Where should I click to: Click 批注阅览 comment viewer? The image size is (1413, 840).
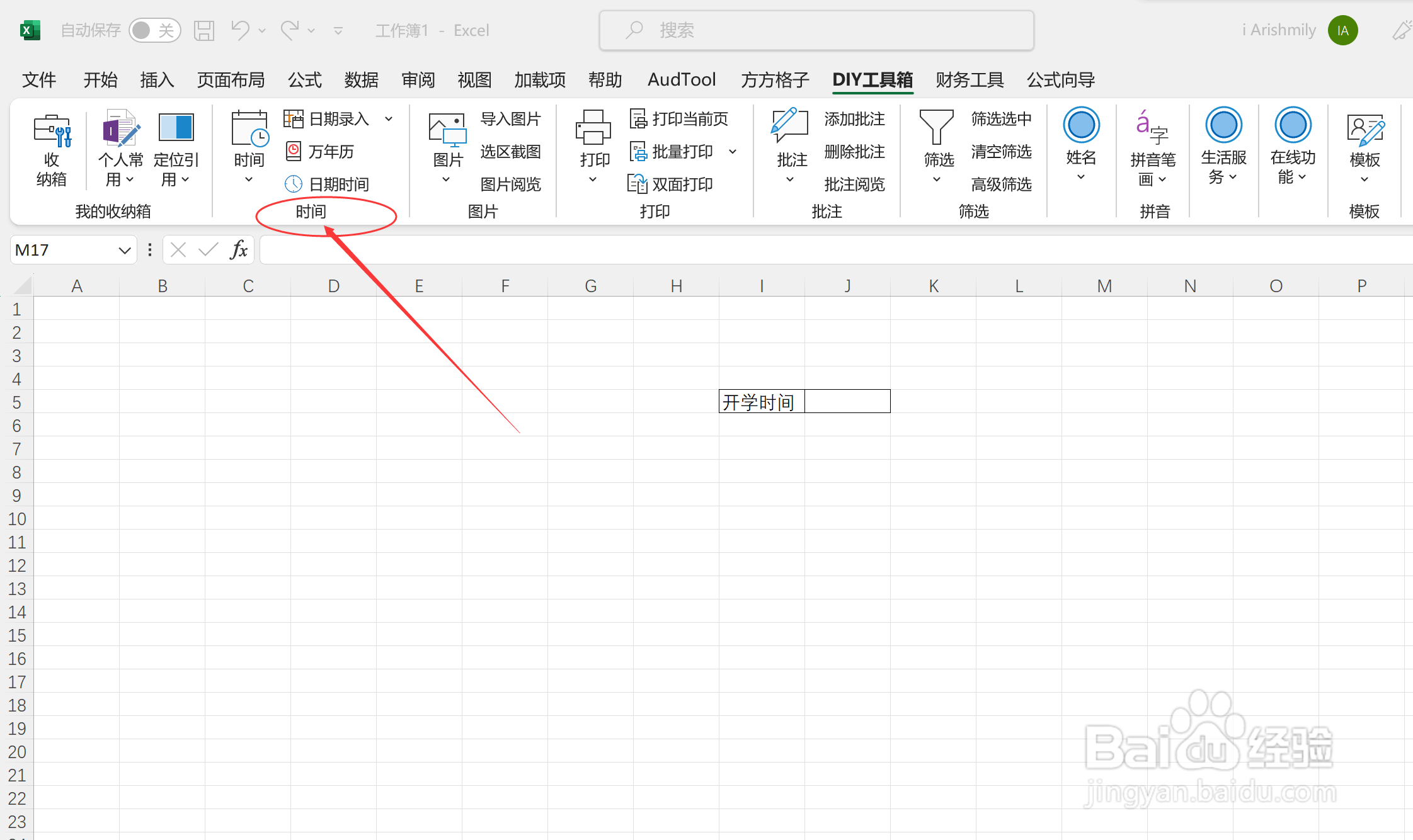click(855, 184)
